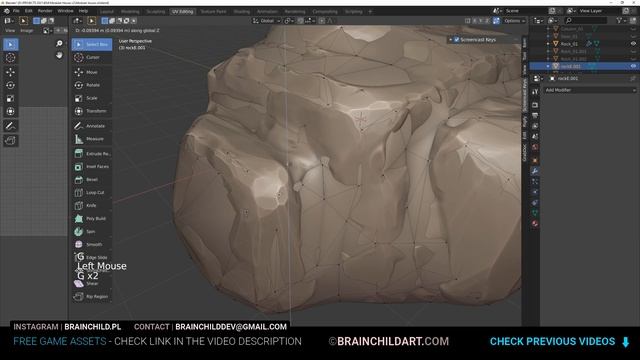Choose the Bevel tool
This screenshot has height=360, width=640.
point(92,180)
